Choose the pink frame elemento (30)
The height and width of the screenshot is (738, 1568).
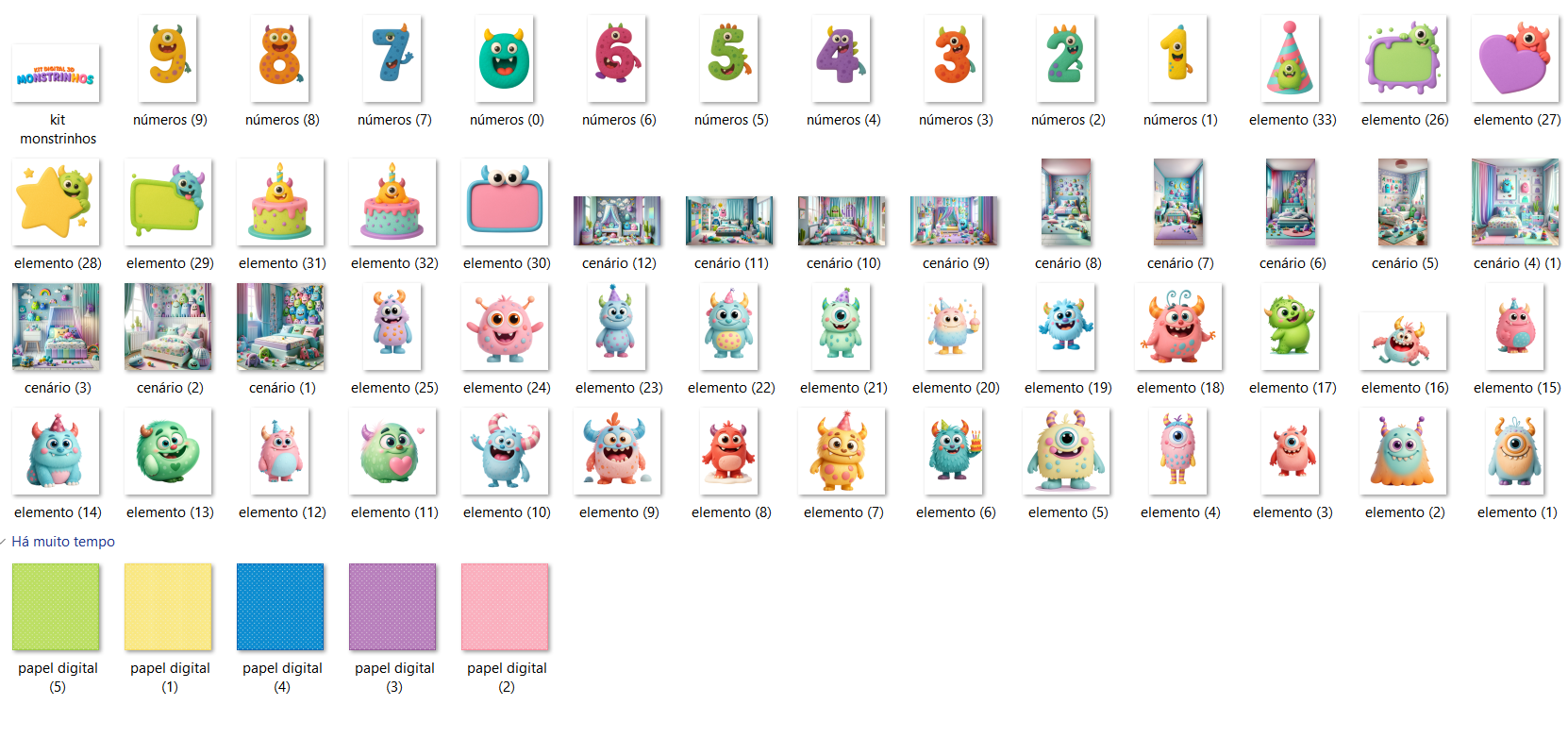tap(505, 202)
